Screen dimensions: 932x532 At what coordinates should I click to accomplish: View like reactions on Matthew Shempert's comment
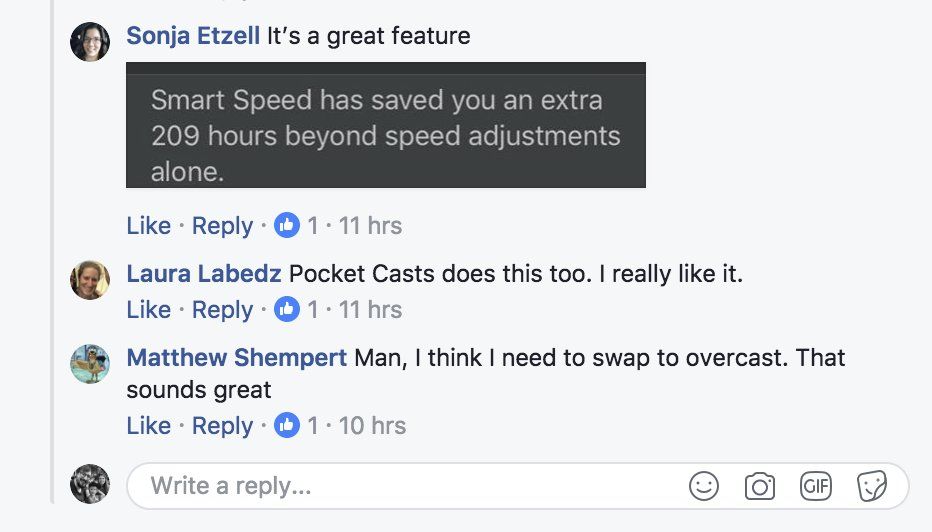[296, 426]
